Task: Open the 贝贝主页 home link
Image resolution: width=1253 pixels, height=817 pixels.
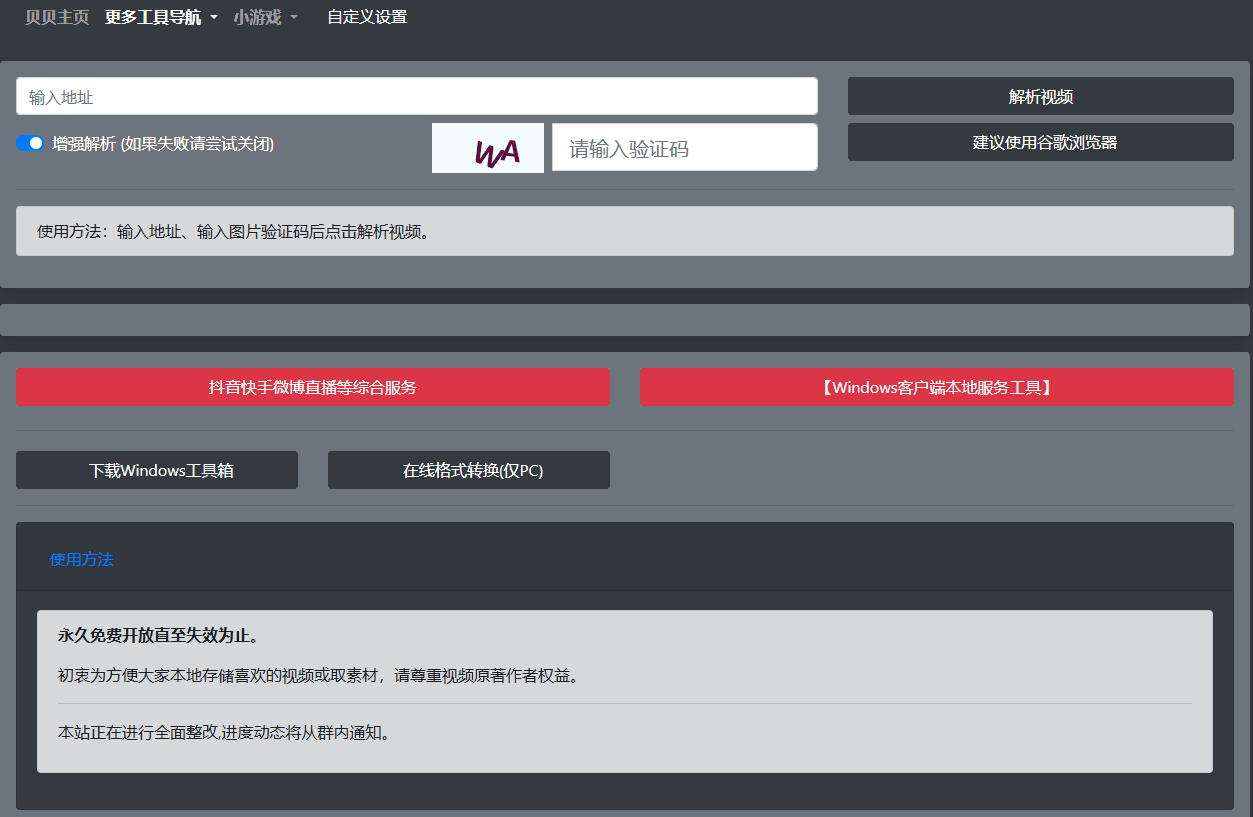Action: pyautogui.click(x=56, y=17)
